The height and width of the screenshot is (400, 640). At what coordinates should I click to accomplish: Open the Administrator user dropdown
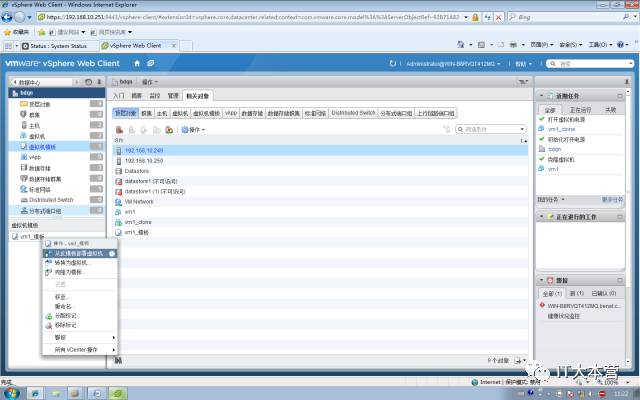click(453, 64)
